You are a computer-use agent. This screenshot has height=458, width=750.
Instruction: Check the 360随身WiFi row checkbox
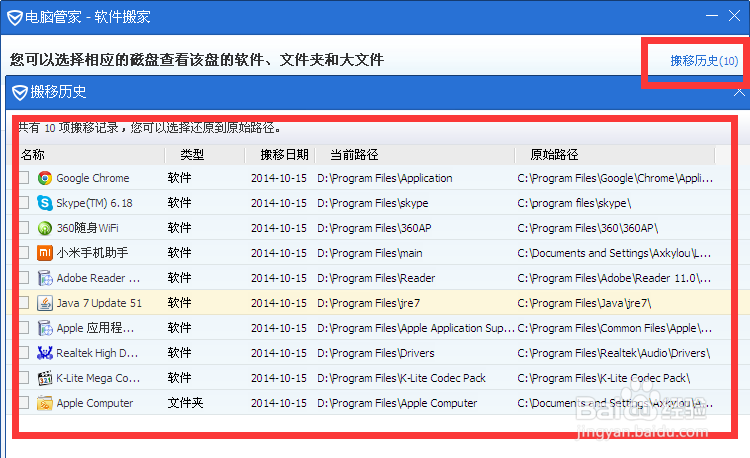(23, 228)
